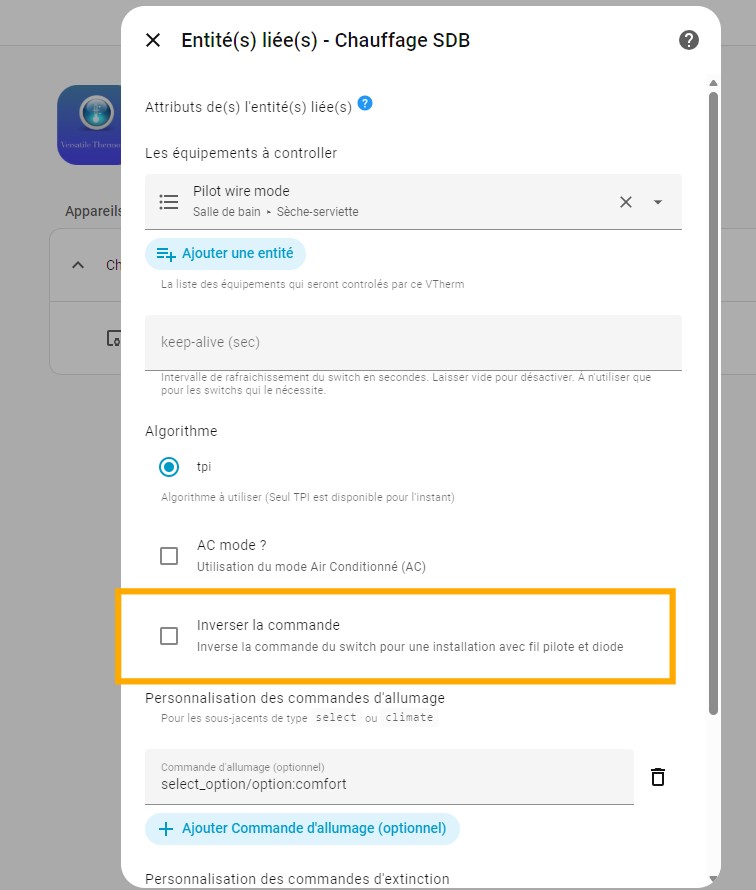Click the list icon beside Pilot wire mode
The height and width of the screenshot is (890, 756).
[169, 202]
